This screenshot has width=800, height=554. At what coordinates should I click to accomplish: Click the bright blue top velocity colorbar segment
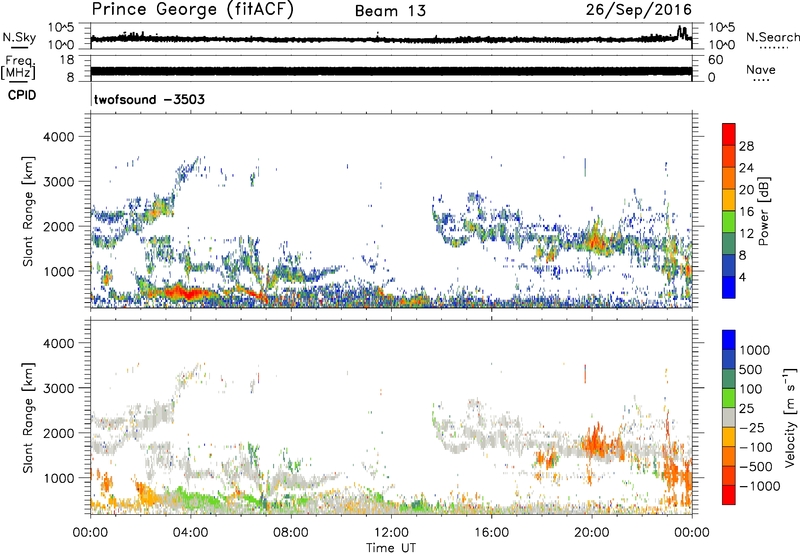coord(729,340)
